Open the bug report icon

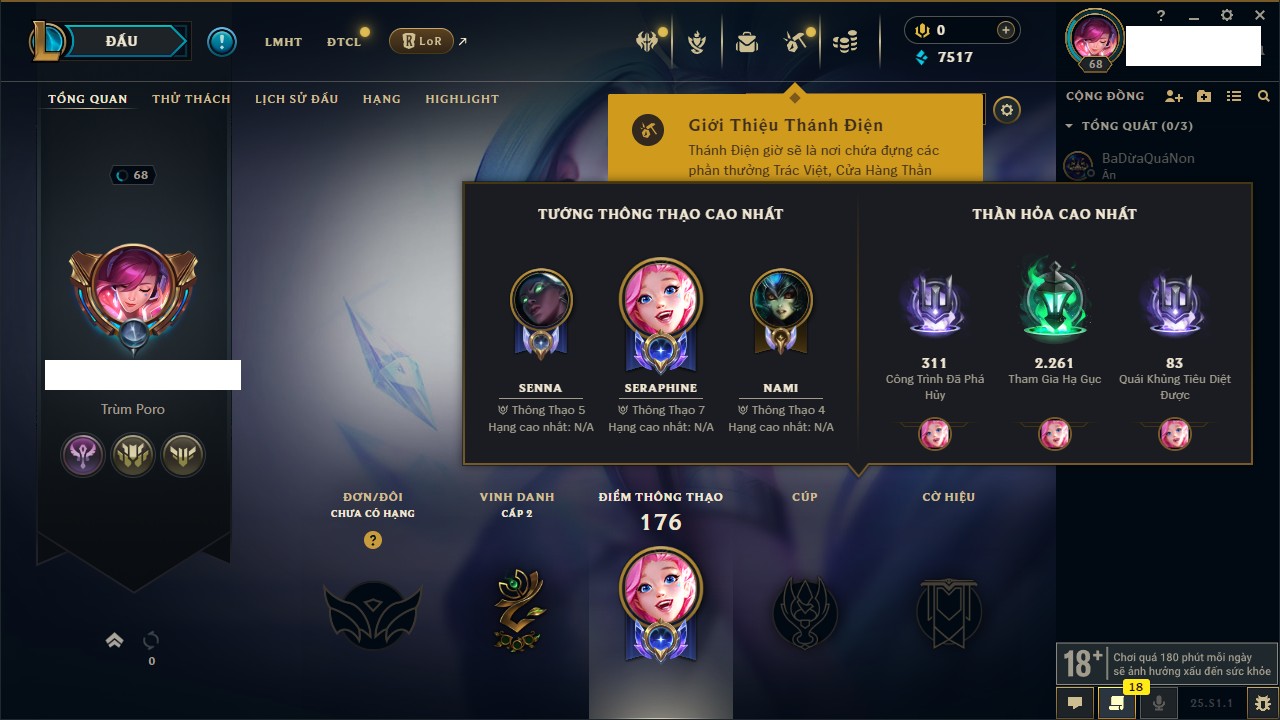pos(1263,703)
